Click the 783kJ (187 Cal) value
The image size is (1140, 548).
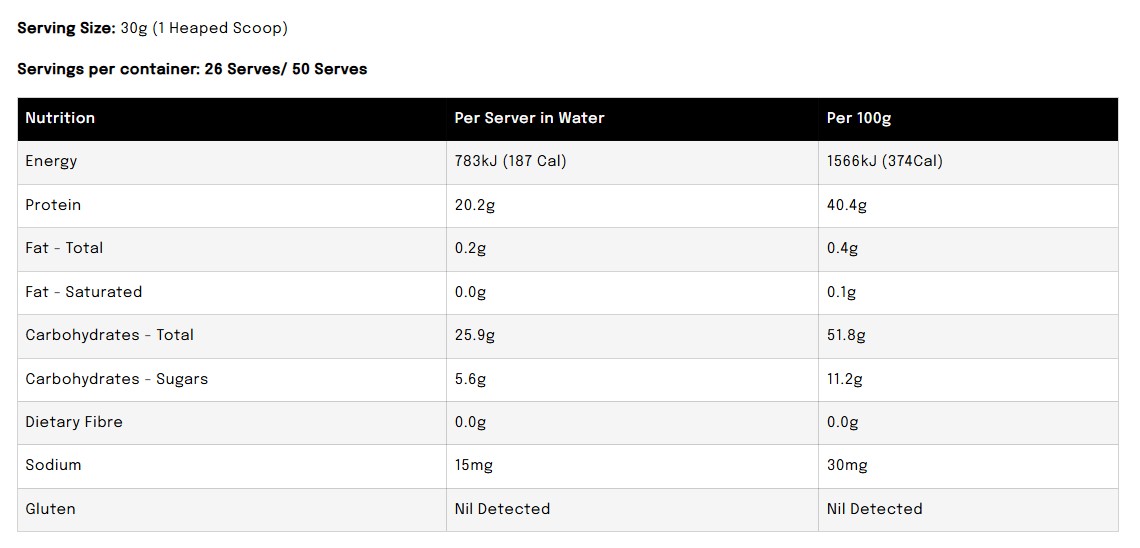pos(510,161)
